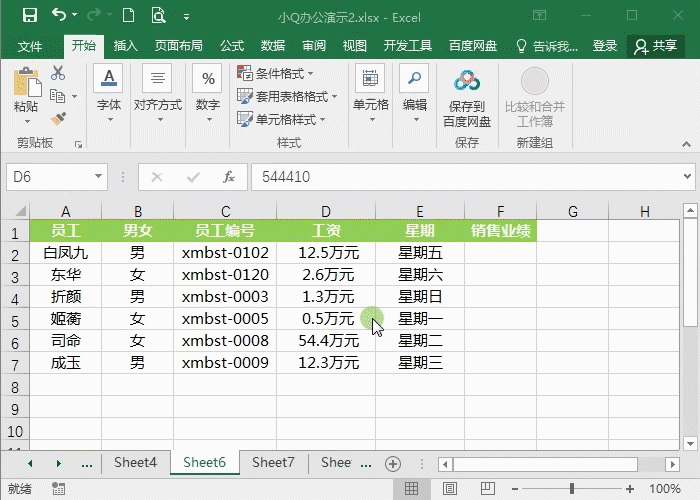Switch to the Sheet7 tab

[273, 462]
